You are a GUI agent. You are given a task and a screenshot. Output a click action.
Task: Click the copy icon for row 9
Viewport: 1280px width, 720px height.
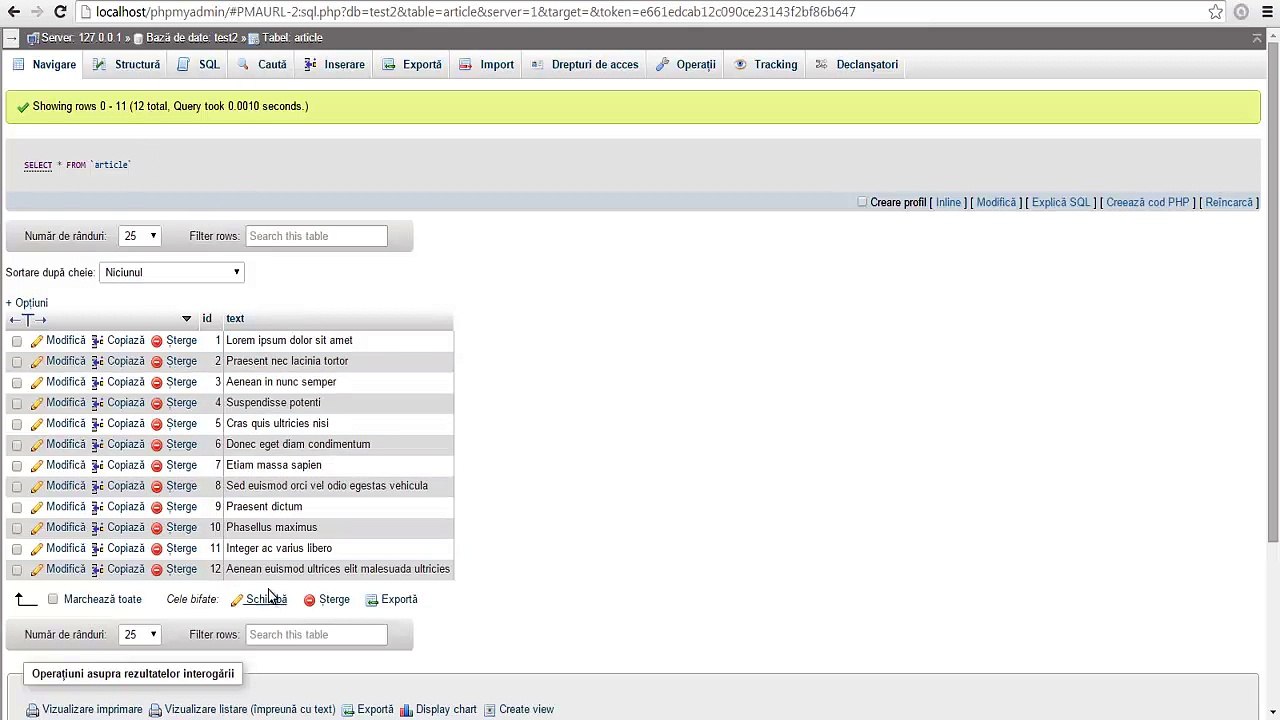point(97,507)
